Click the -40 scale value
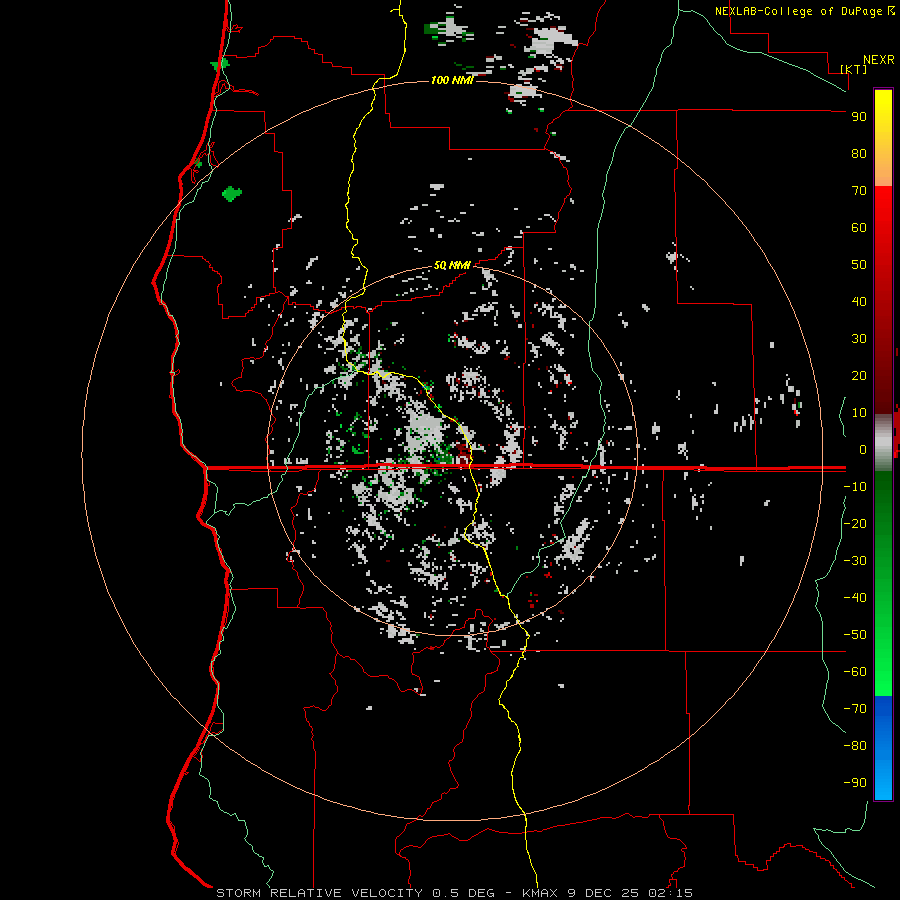Image resolution: width=900 pixels, height=900 pixels. click(x=855, y=598)
